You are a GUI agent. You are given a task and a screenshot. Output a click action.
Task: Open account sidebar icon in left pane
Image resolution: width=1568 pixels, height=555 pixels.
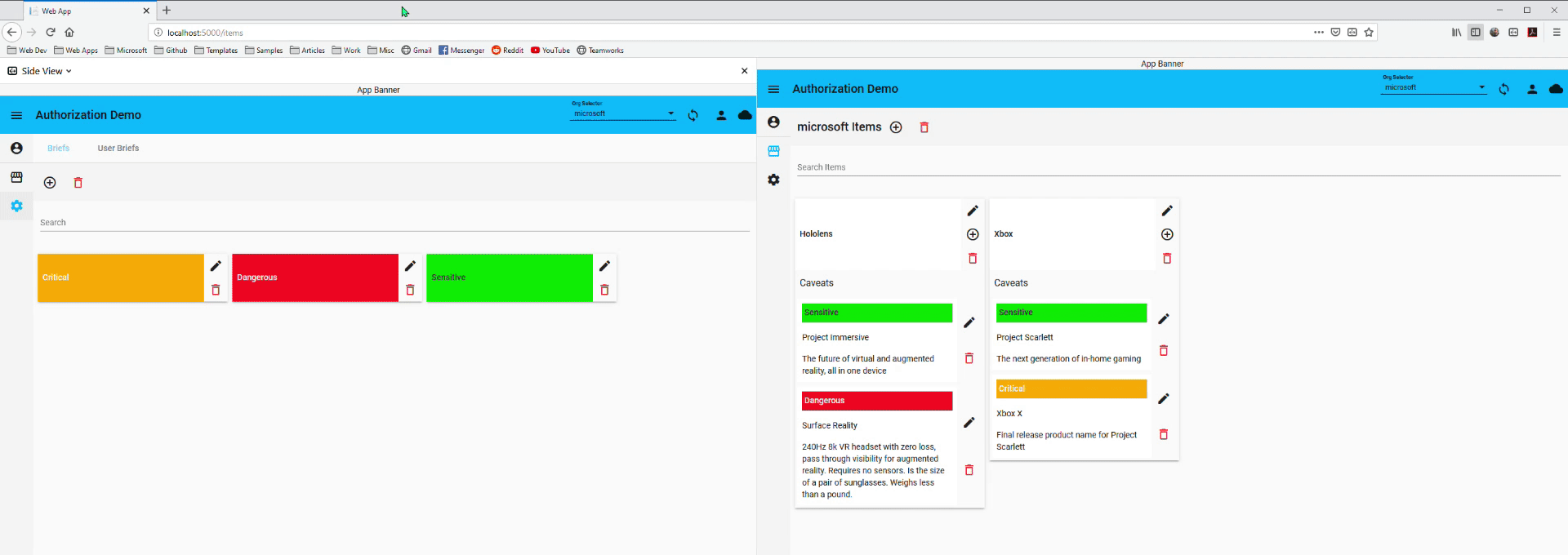(16, 148)
